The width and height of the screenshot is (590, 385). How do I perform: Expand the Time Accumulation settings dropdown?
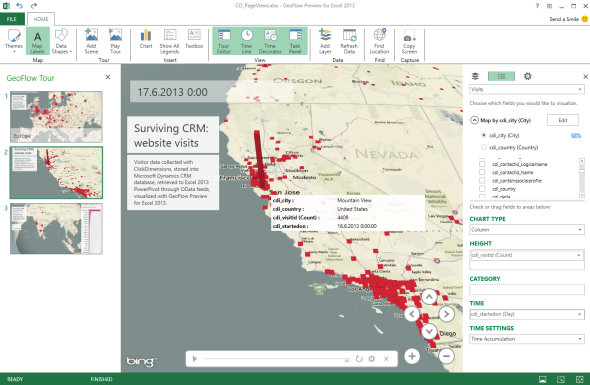pos(527,339)
